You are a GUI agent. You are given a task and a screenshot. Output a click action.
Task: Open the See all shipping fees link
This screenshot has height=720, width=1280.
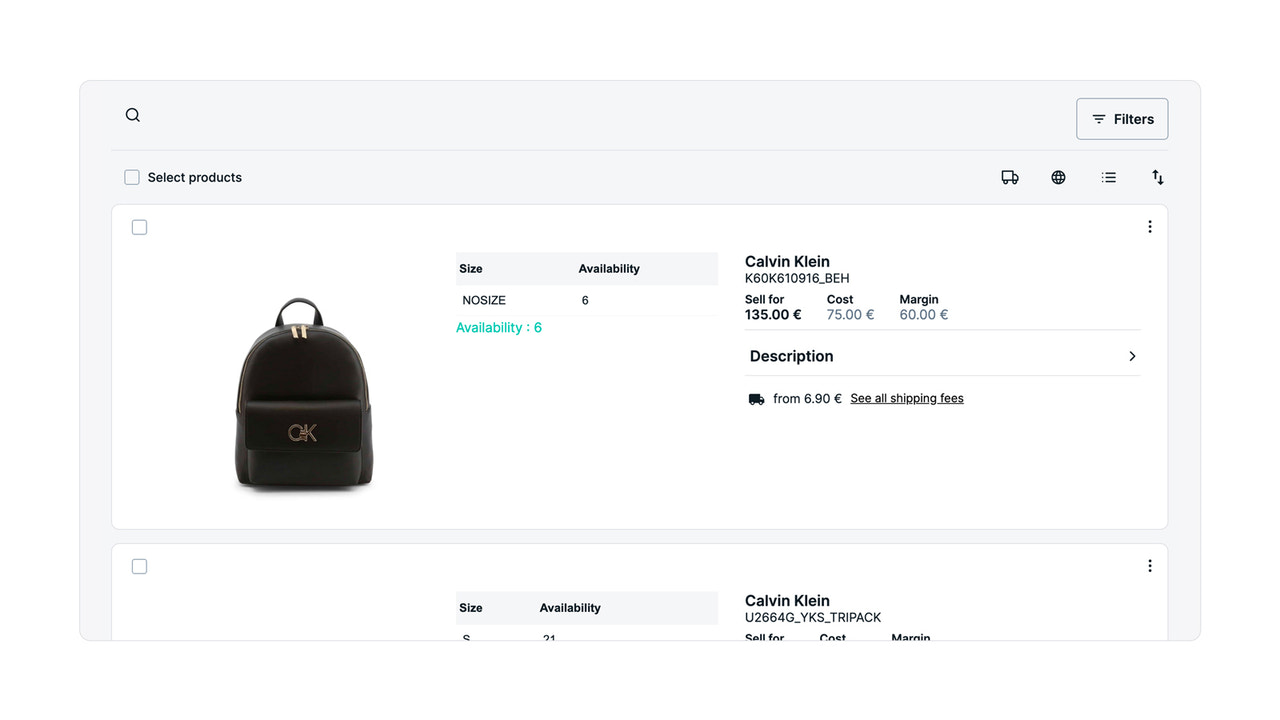[906, 398]
